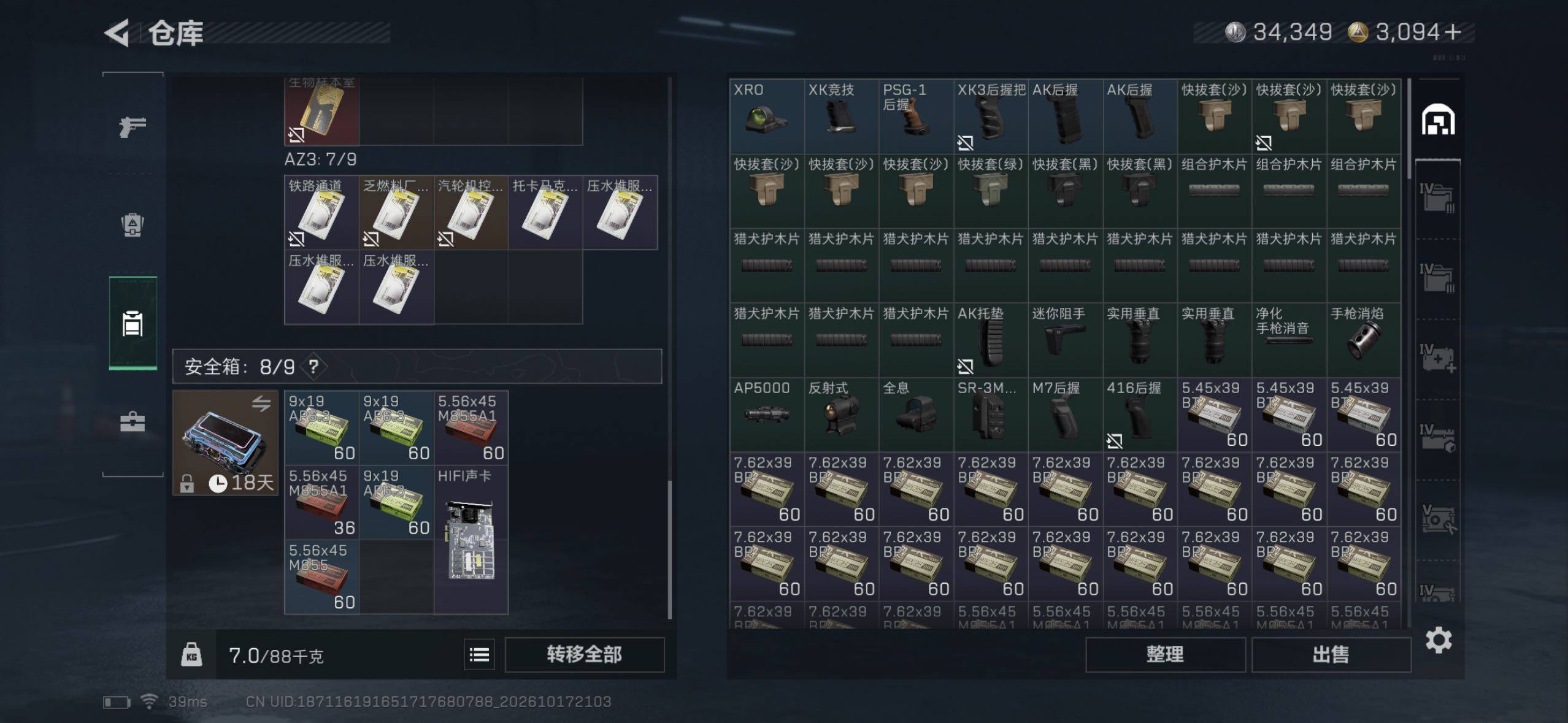Select the 托卡马克 keycard item
Image resolution: width=1568 pixels, height=723 pixels.
[545, 212]
